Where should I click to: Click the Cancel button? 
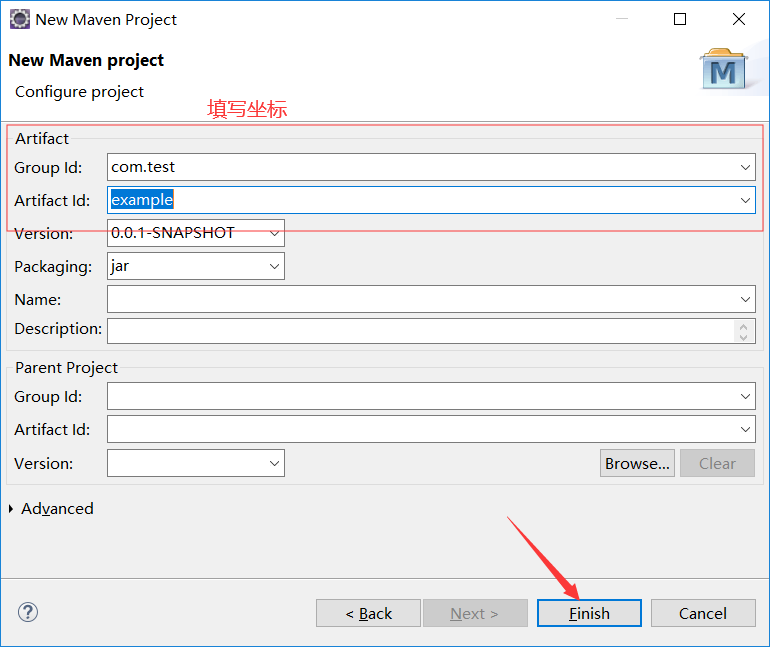point(703,613)
